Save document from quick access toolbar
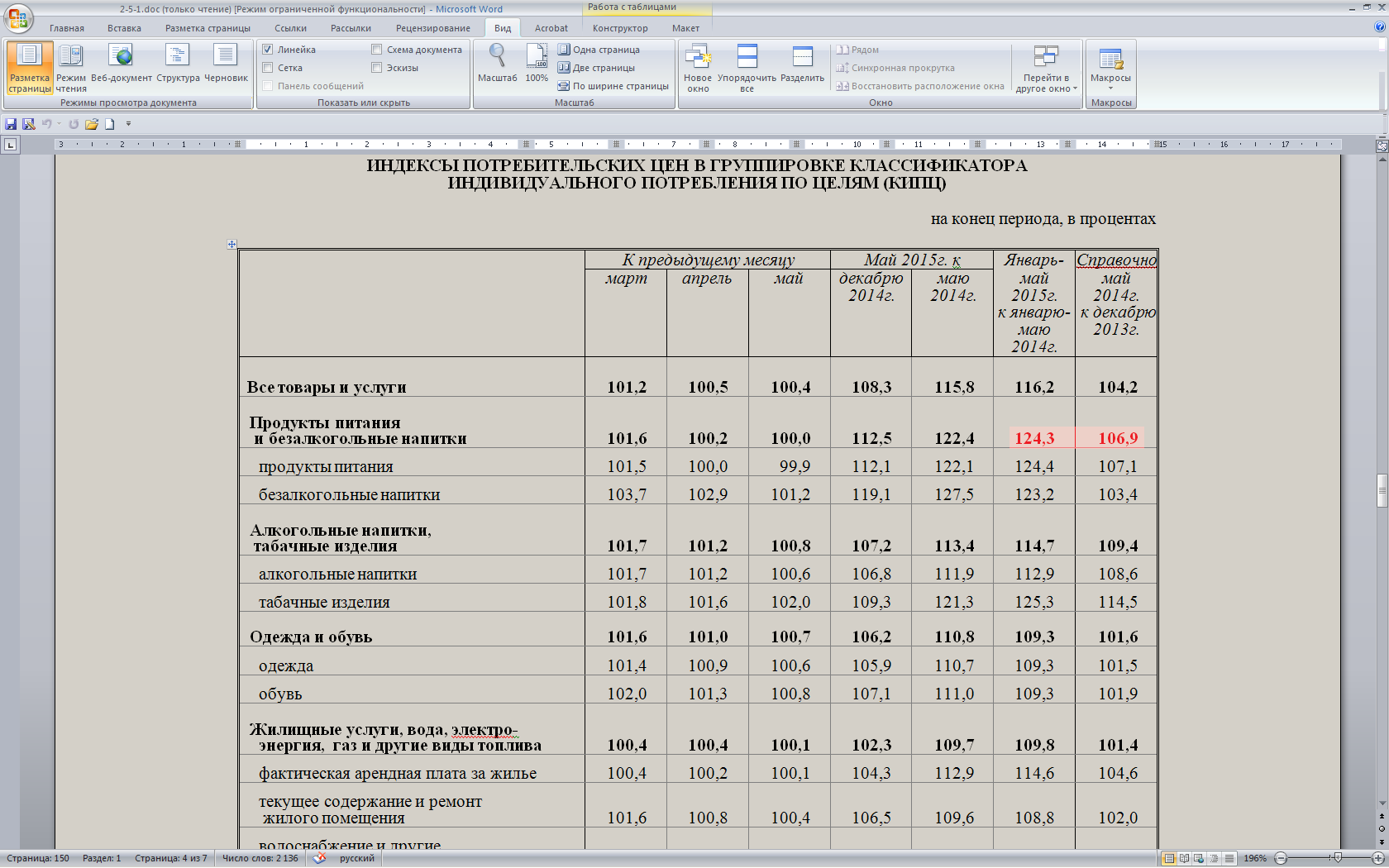Viewport: 1389px width, 868px height. [11, 124]
